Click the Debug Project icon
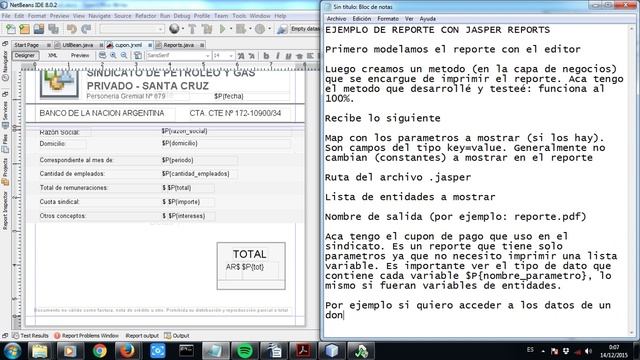 [x=241, y=29]
